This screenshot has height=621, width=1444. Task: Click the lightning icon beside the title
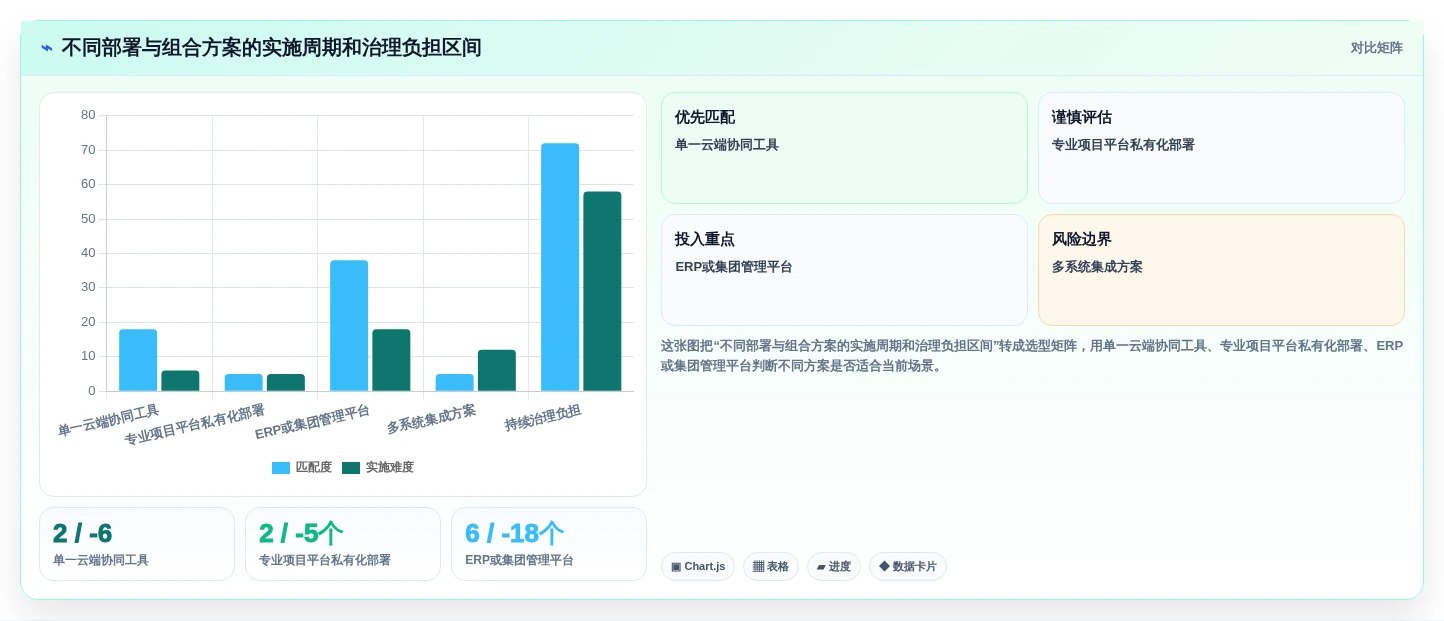point(47,48)
